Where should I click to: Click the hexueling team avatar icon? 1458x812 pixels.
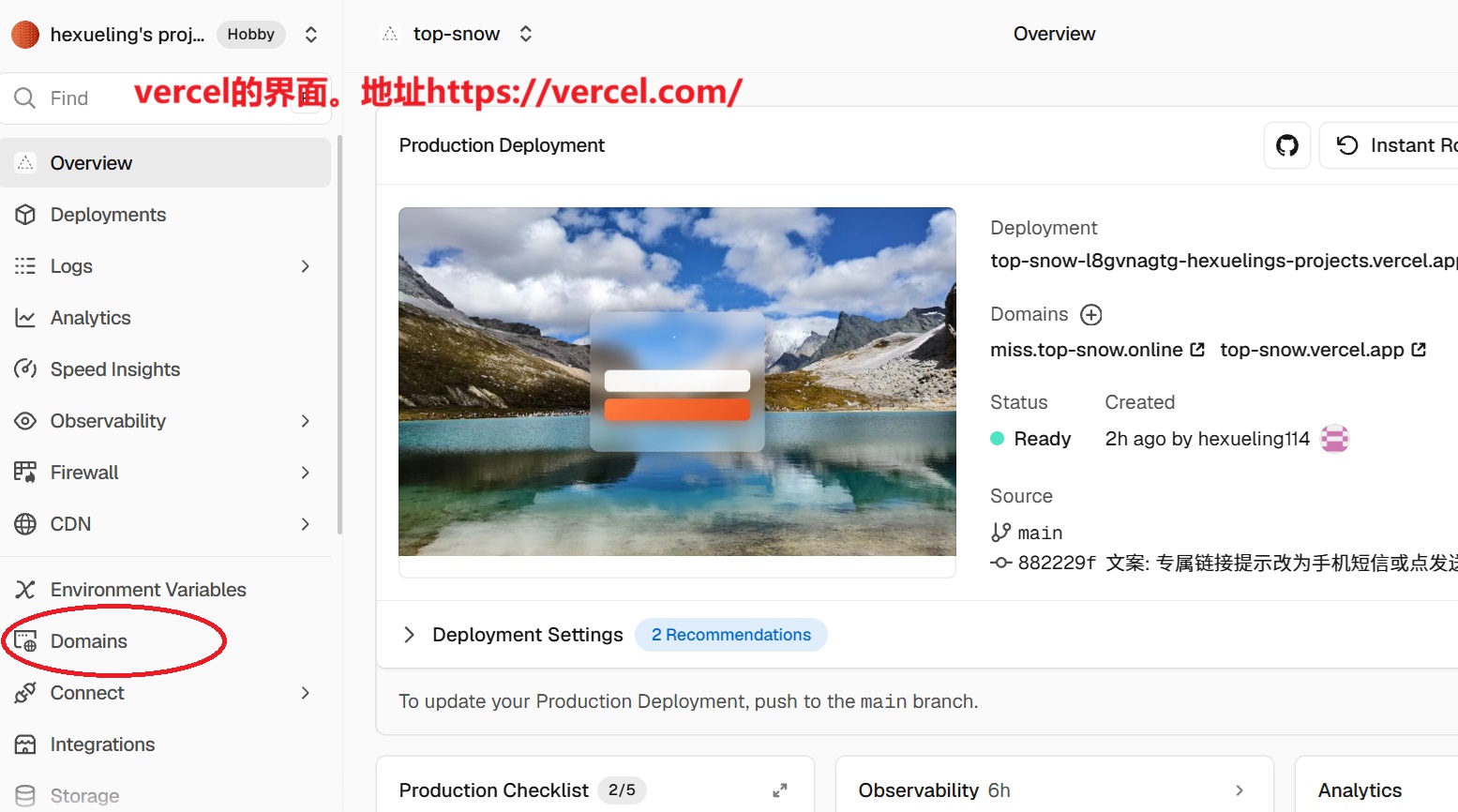pos(25,35)
